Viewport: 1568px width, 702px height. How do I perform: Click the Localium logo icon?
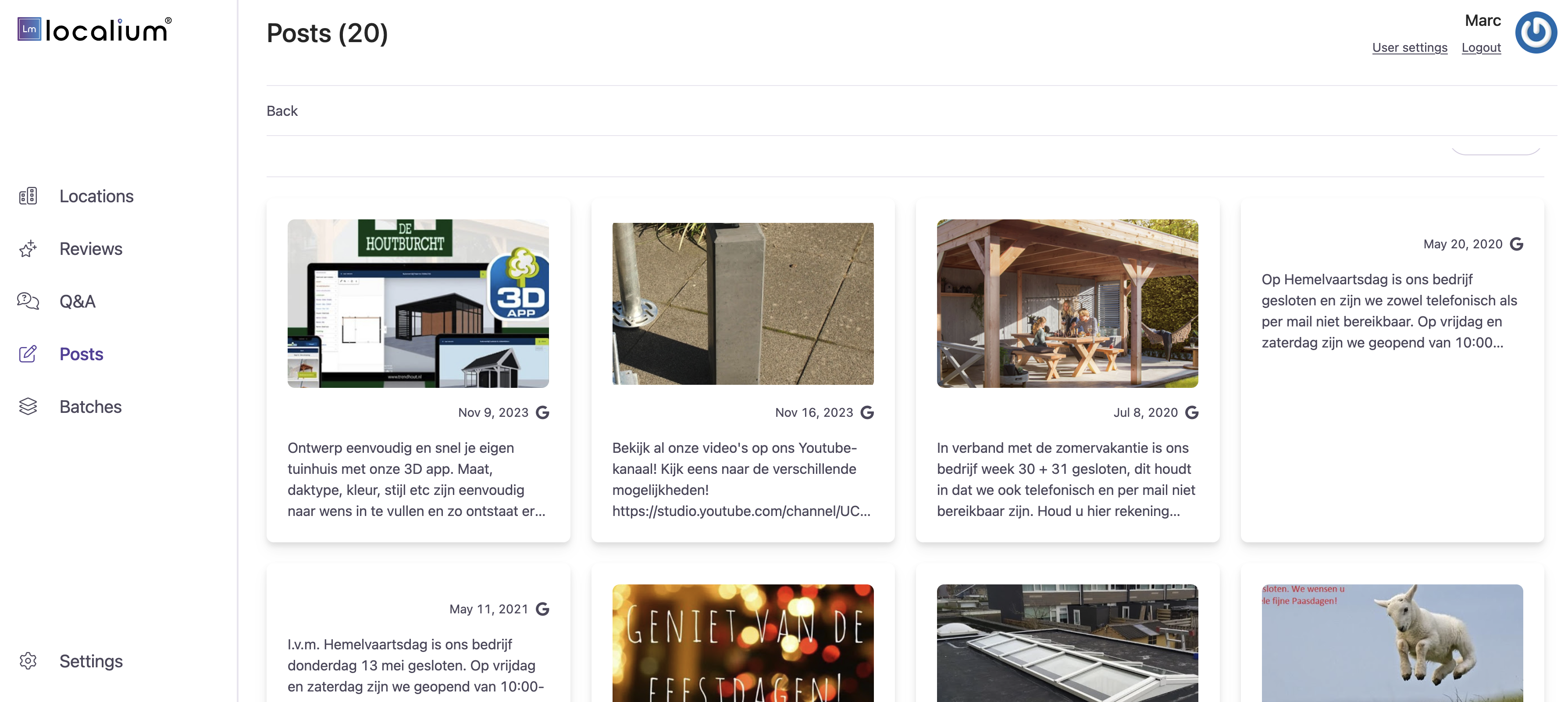[x=29, y=29]
